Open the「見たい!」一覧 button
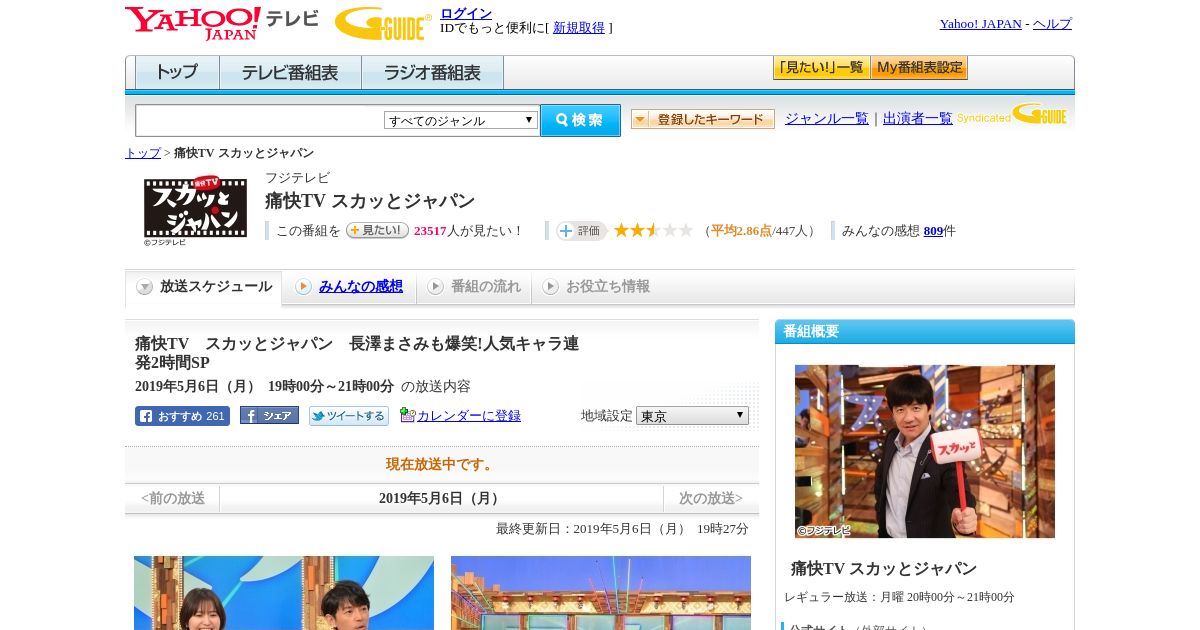The image size is (1200, 630). 821,68
